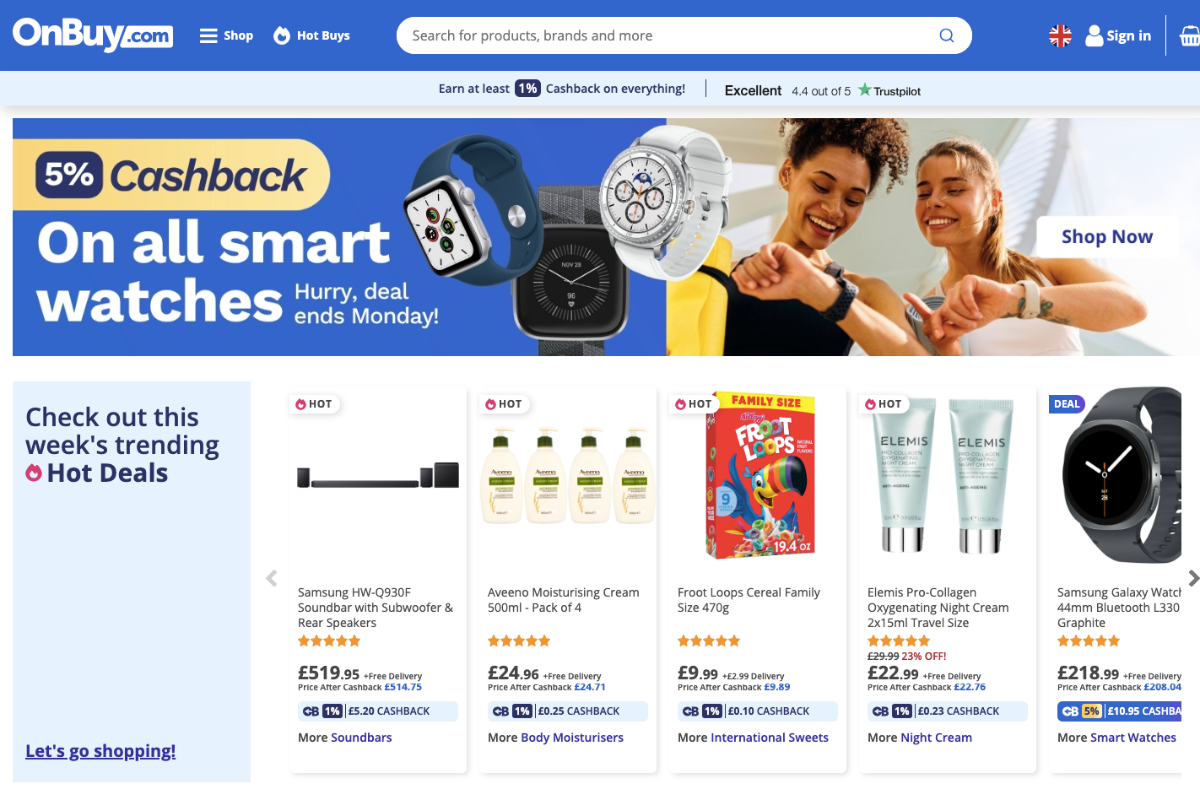Open the Samsung soundbar product image
Image resolution: width=1200 pixels, height=791 pixels.
378,475
